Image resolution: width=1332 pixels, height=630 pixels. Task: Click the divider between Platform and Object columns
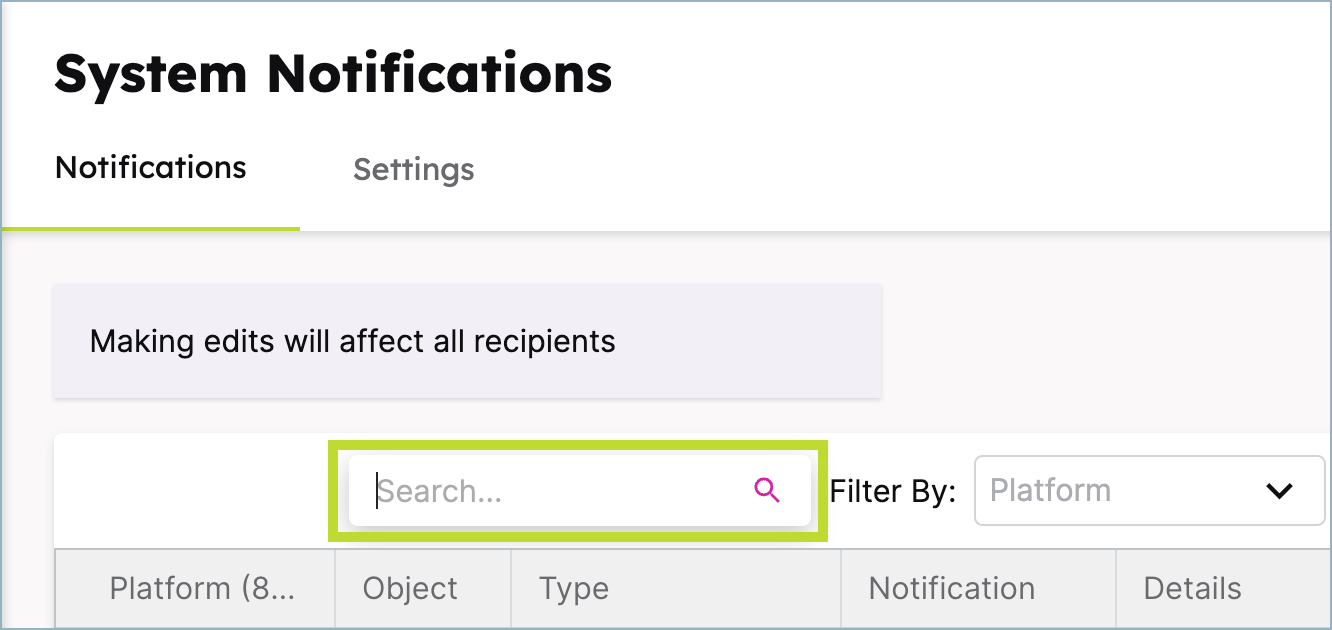pos(335,588)
